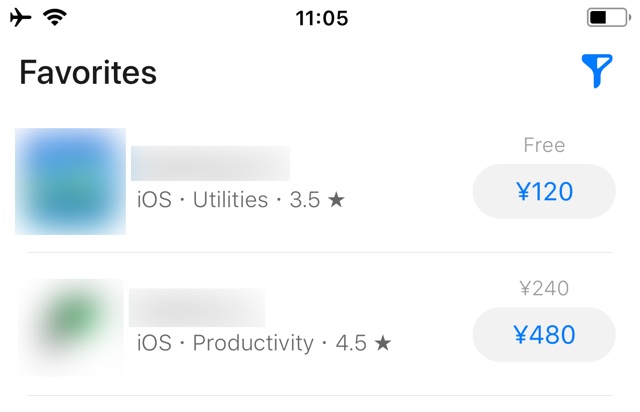The width and height of the screenshot is (640, 412).
Task: Open the blurred Utilities app title
Action: pos(210,163)
